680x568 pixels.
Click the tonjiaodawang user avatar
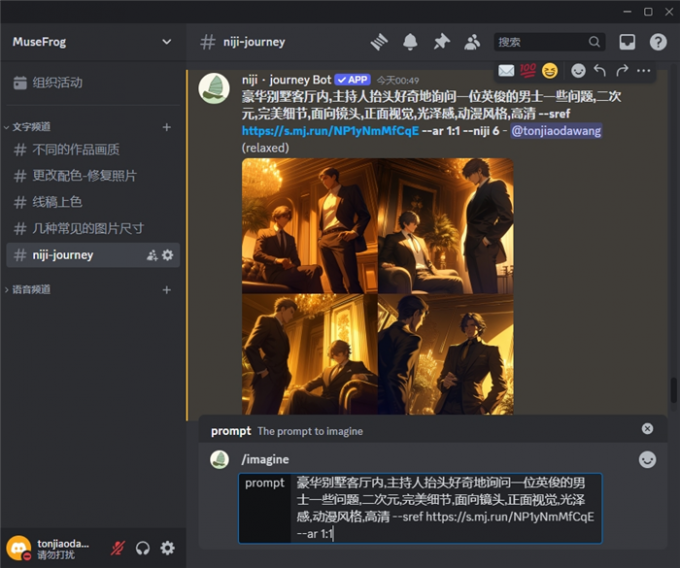point(19,548)
